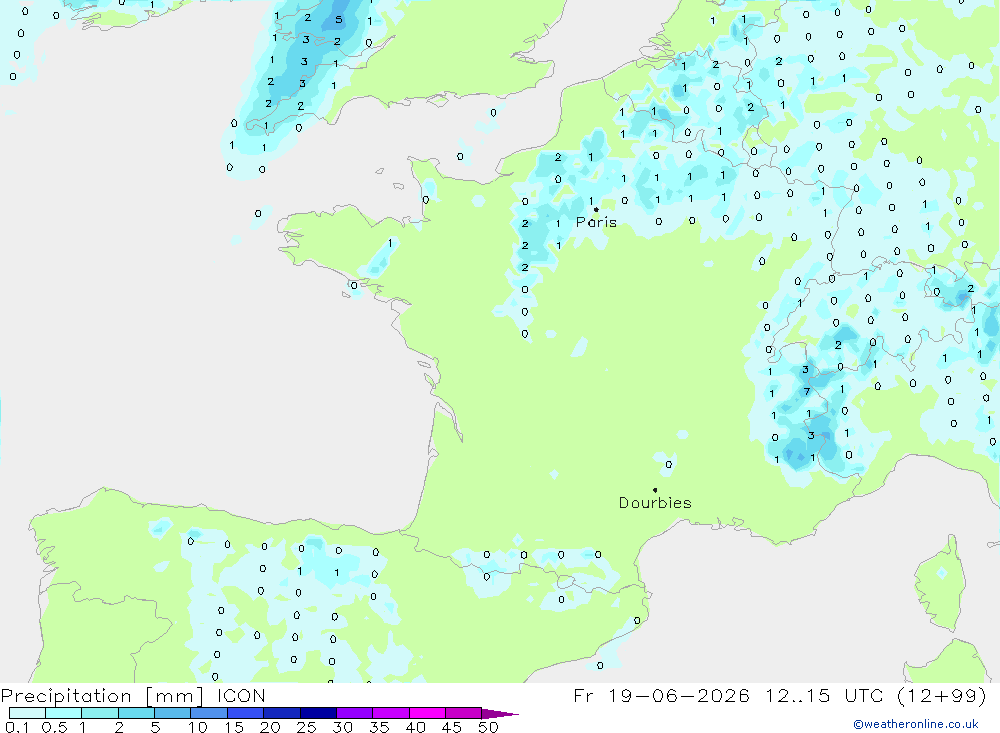Pick the 0.1–0.5 mm legend color swatch
The width and height of the screenshot is (1000, 733).
click(x=27, y=713)
